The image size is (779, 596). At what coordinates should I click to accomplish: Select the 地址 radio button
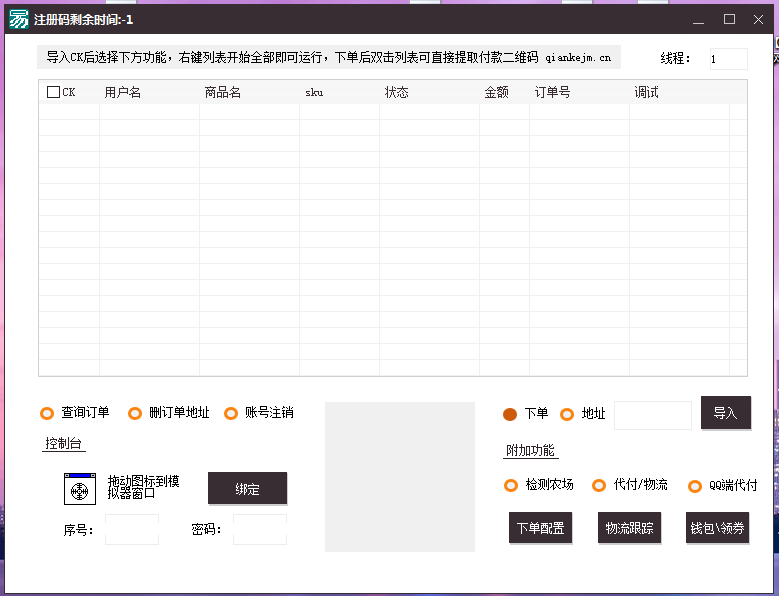[x=567, y=414]
